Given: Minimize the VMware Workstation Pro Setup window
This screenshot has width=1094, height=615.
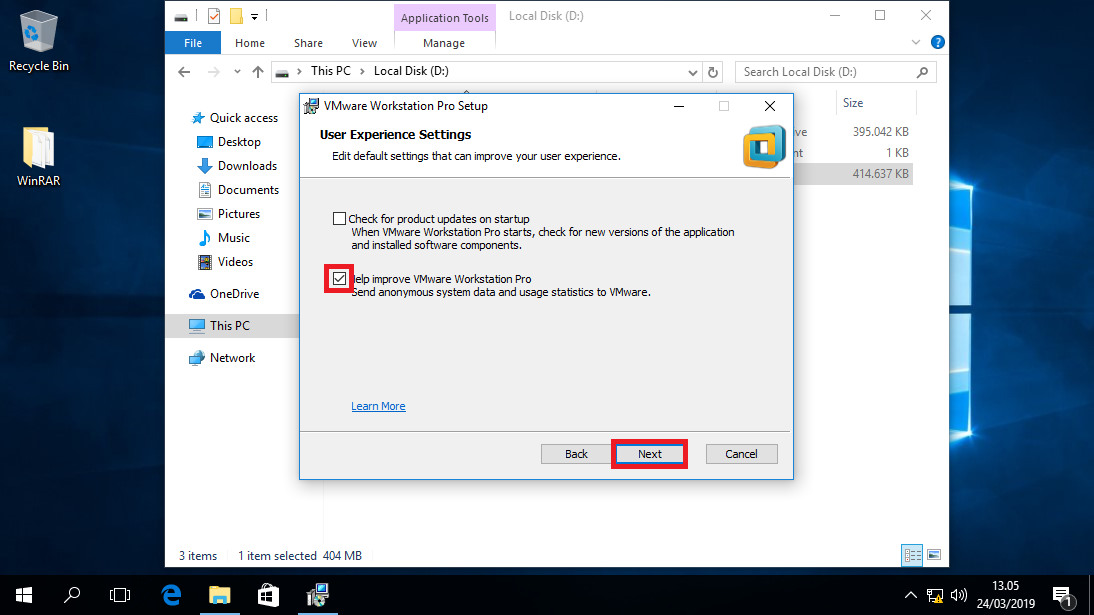Looking at the screenshot, I should (x=679, y=106).
